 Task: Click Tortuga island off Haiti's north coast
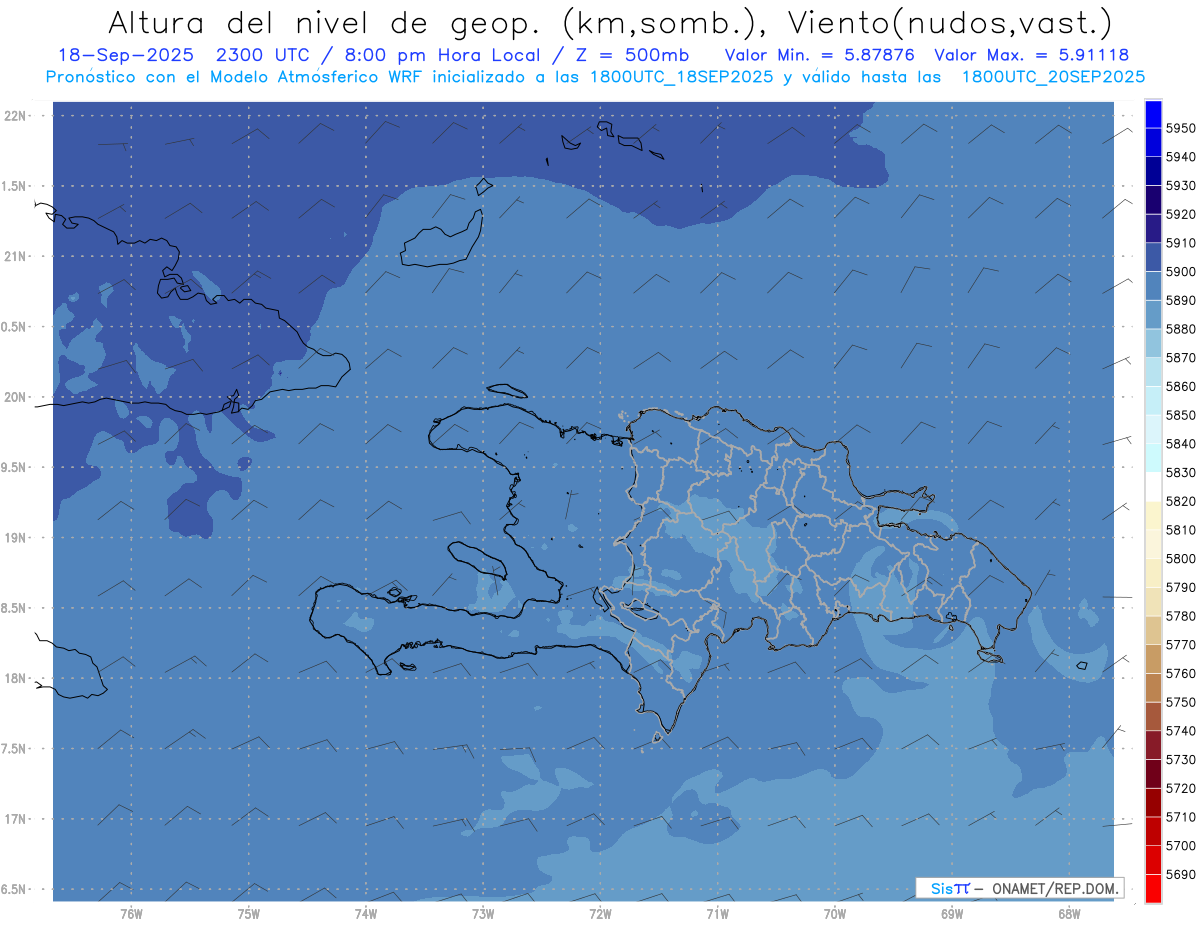[507, 391]
